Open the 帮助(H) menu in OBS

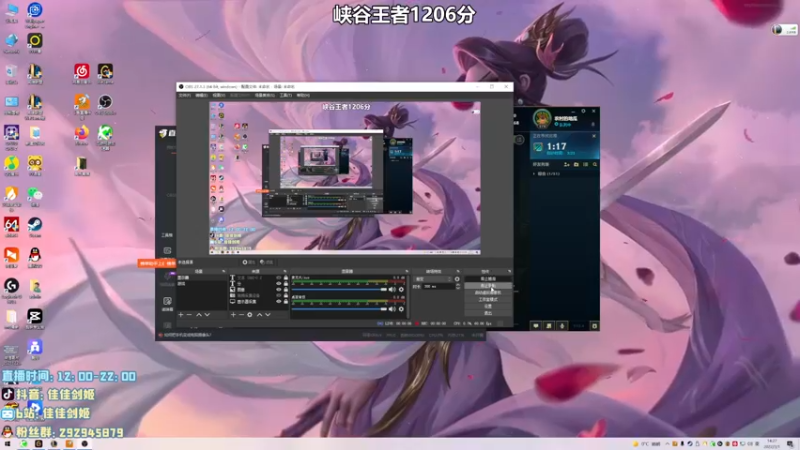pos(303,95)
